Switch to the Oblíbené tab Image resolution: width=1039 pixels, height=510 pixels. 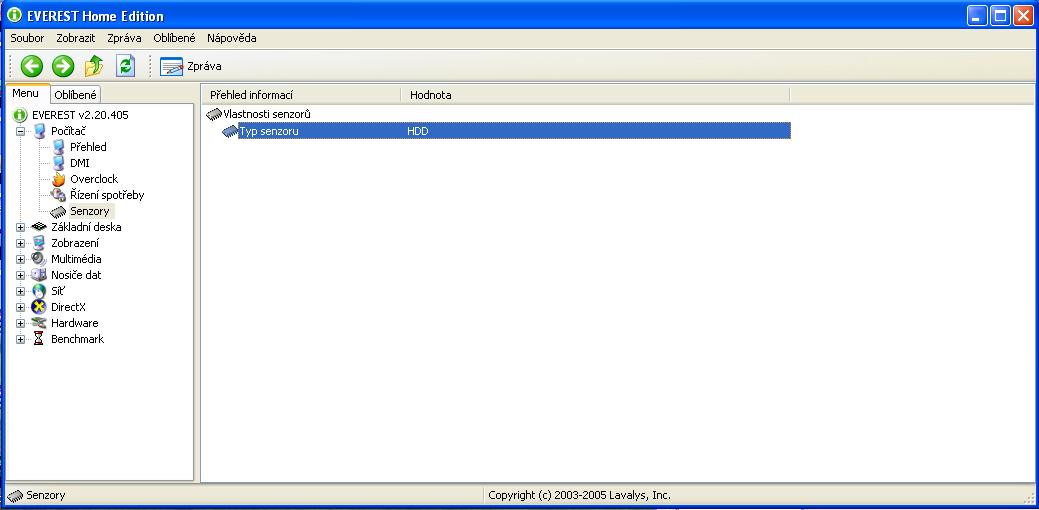tap(75, 95)
